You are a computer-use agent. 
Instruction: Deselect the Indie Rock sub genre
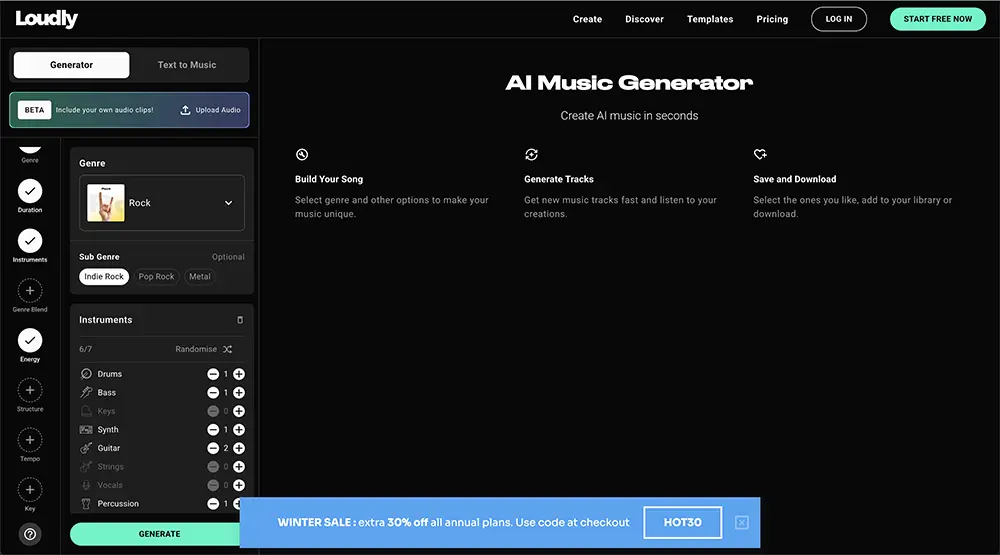click(104, 277)
